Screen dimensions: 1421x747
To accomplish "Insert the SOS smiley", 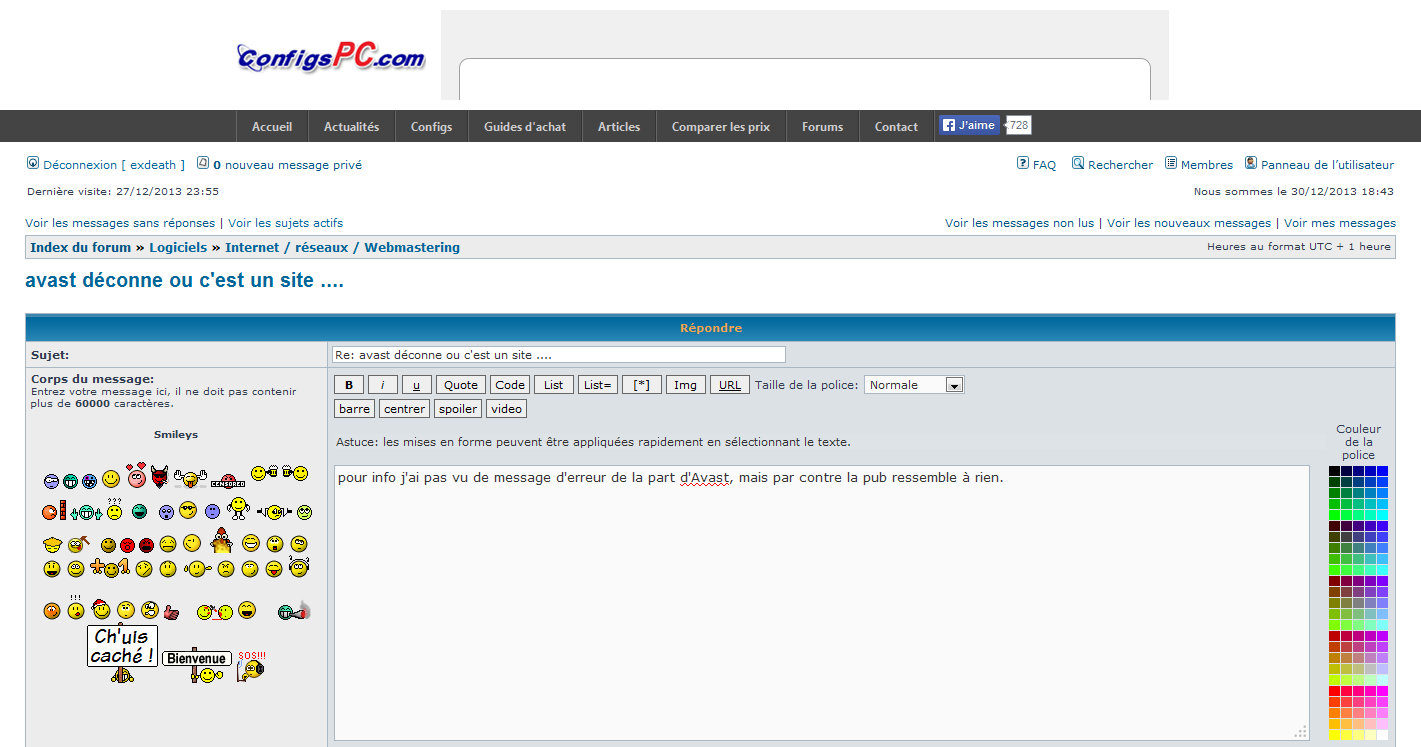I will pos(251,666).
